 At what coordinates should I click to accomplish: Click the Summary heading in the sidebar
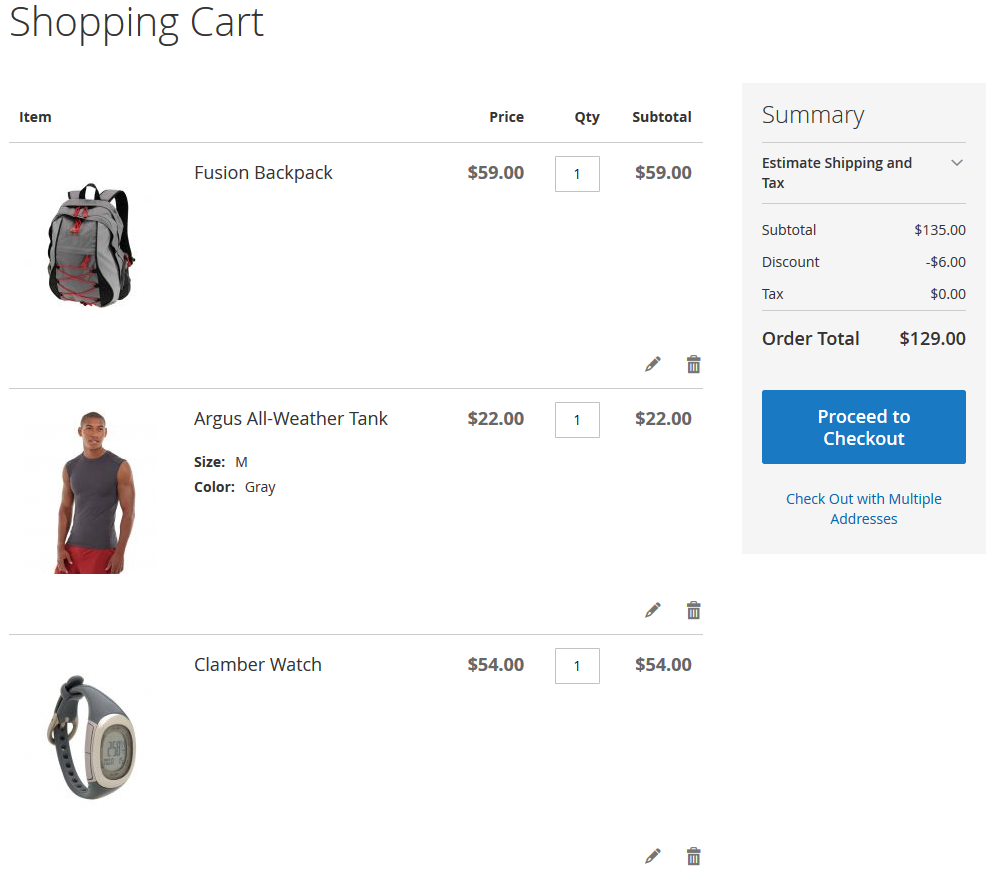812,115
